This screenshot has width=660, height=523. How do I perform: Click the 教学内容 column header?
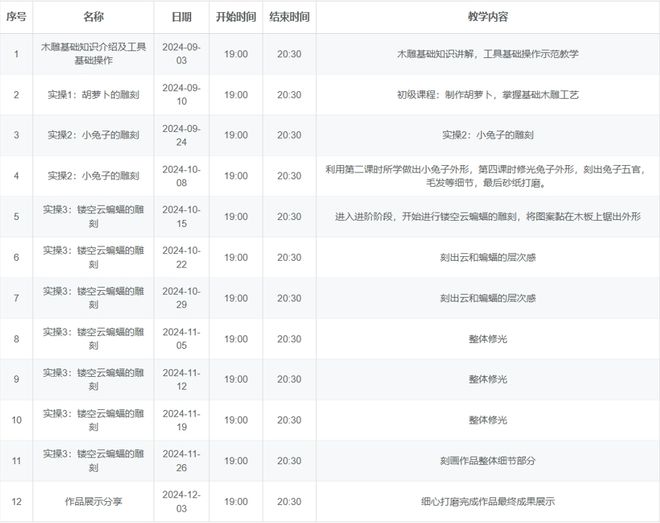487,17
